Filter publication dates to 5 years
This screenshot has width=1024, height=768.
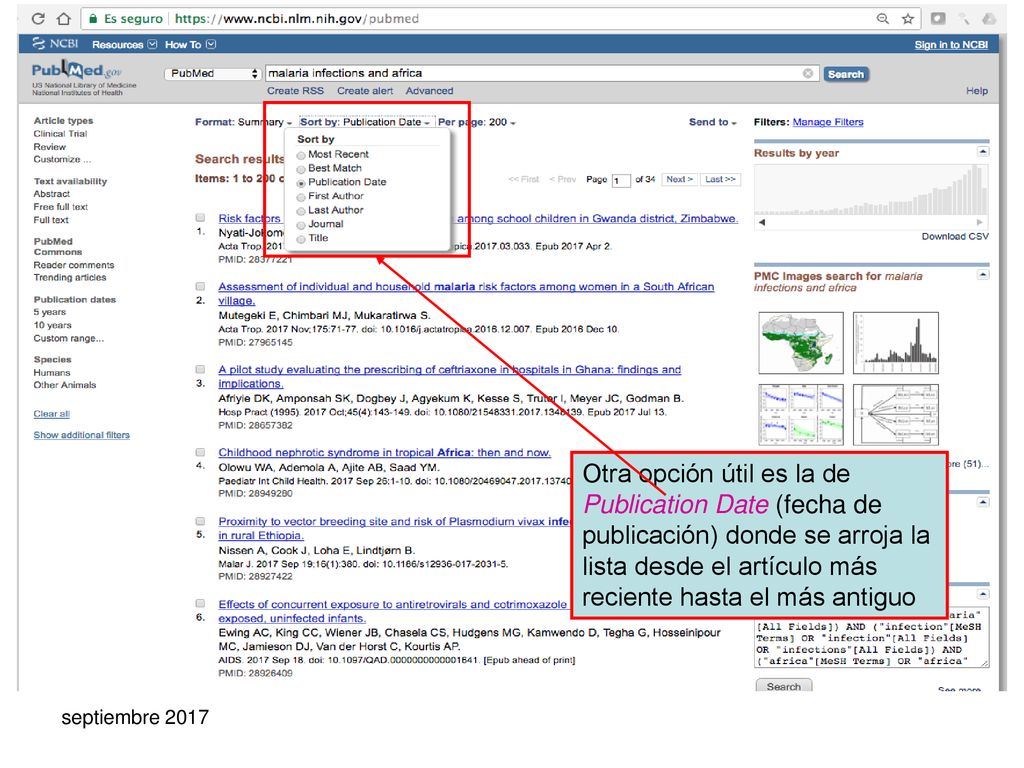coord(50,312)
